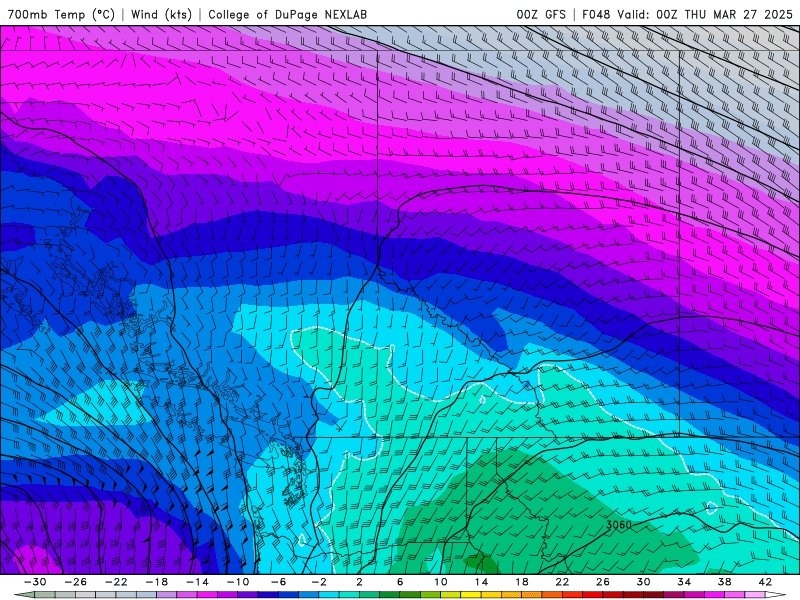Viewport: 800px width, 600px height.
Task: Click the '14' color scale label
Action: 481,582
